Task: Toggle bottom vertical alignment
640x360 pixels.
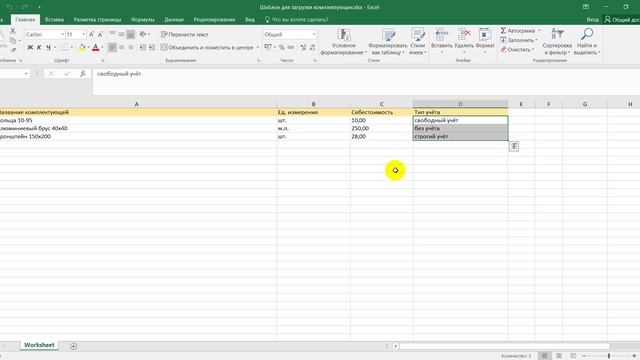Action: [130, 34]
